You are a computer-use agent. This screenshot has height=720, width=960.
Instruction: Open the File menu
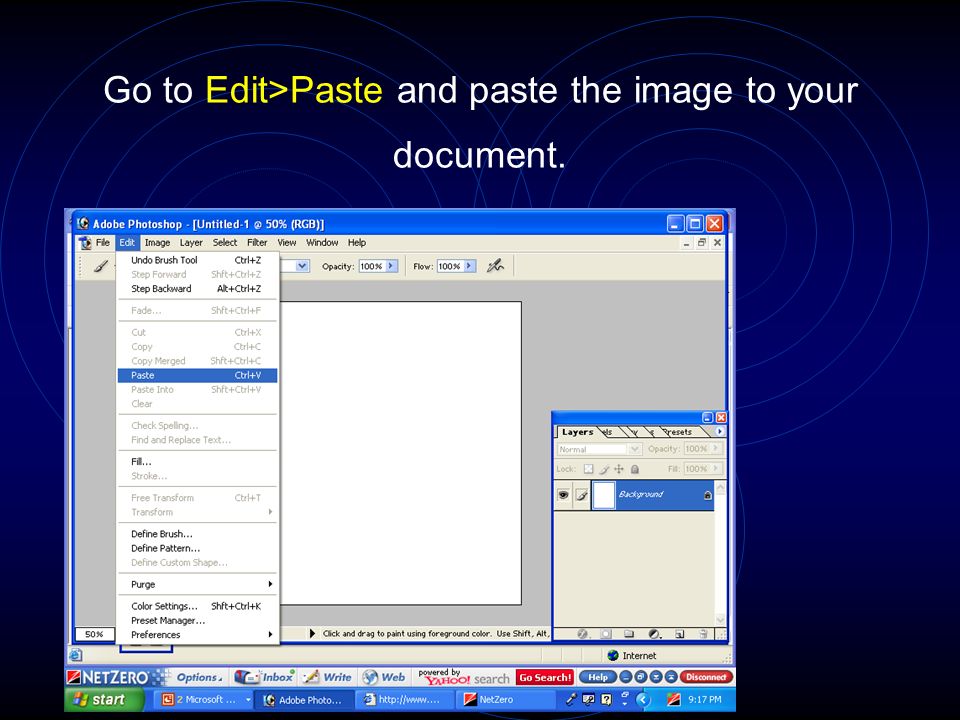pyautogui.click(x=102, y=242)
